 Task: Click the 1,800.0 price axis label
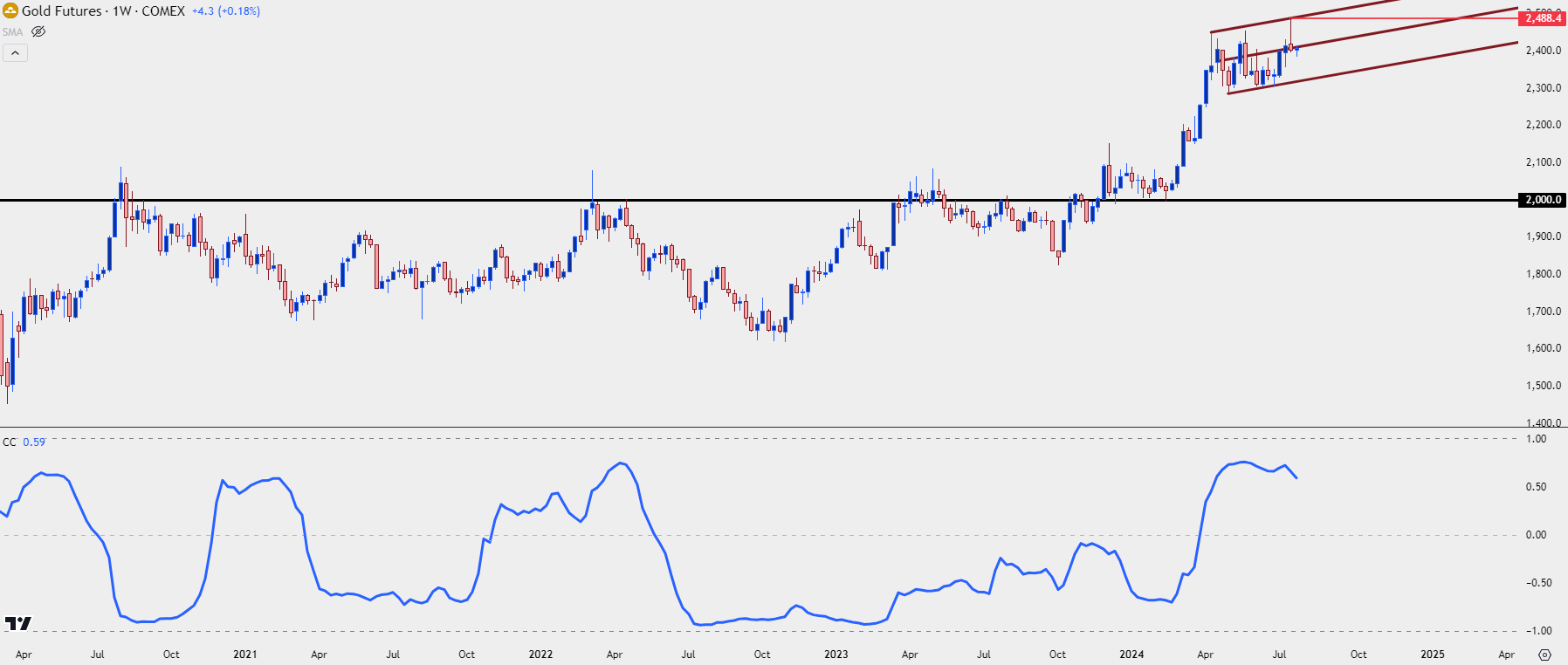[x=1543, y=274]
